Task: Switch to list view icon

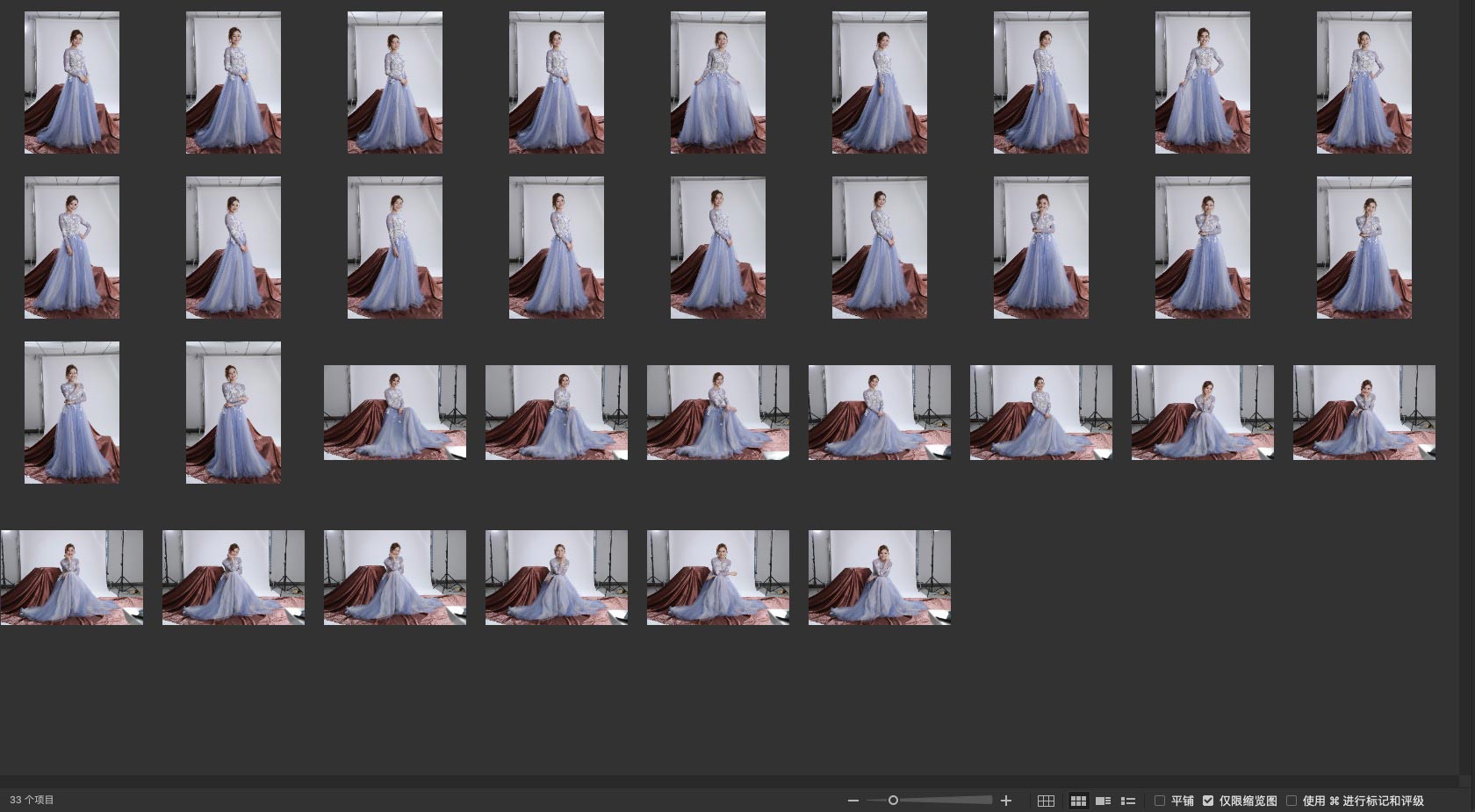Action: pos(1128,801)
